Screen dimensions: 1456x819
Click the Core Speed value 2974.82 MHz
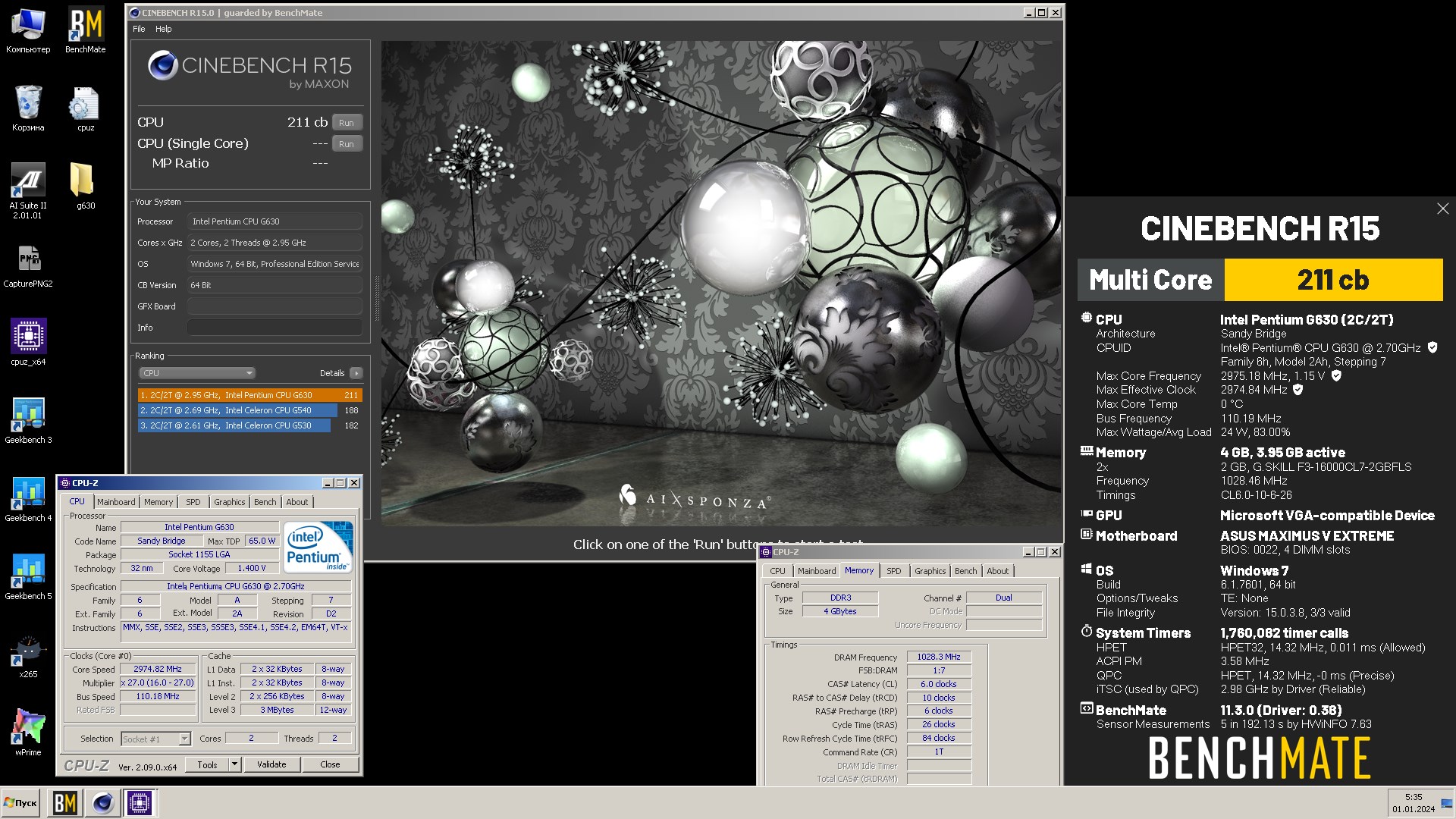158,670
